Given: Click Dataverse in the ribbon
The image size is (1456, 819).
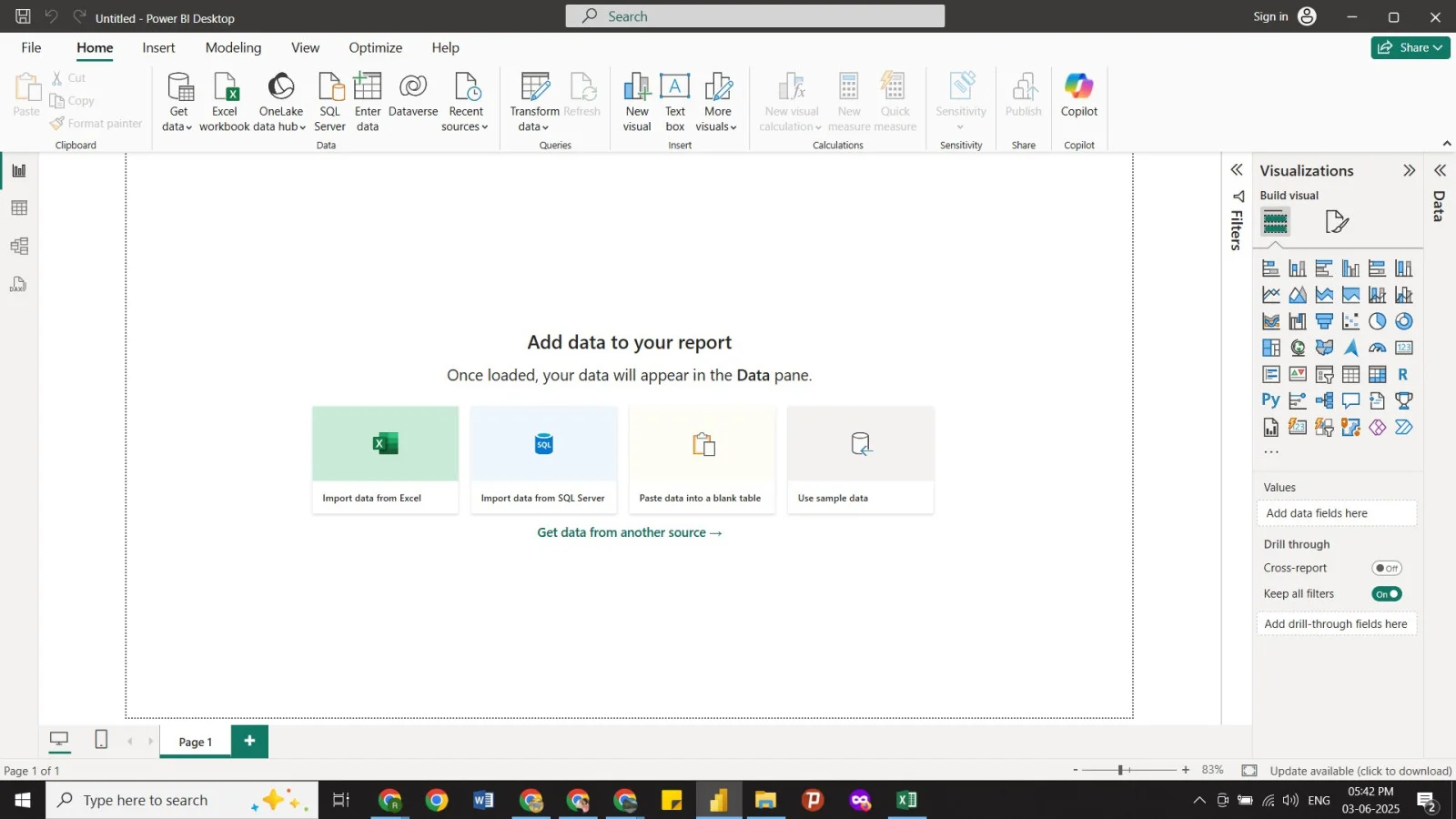Looking at the screenshot, I should [413, 96].
